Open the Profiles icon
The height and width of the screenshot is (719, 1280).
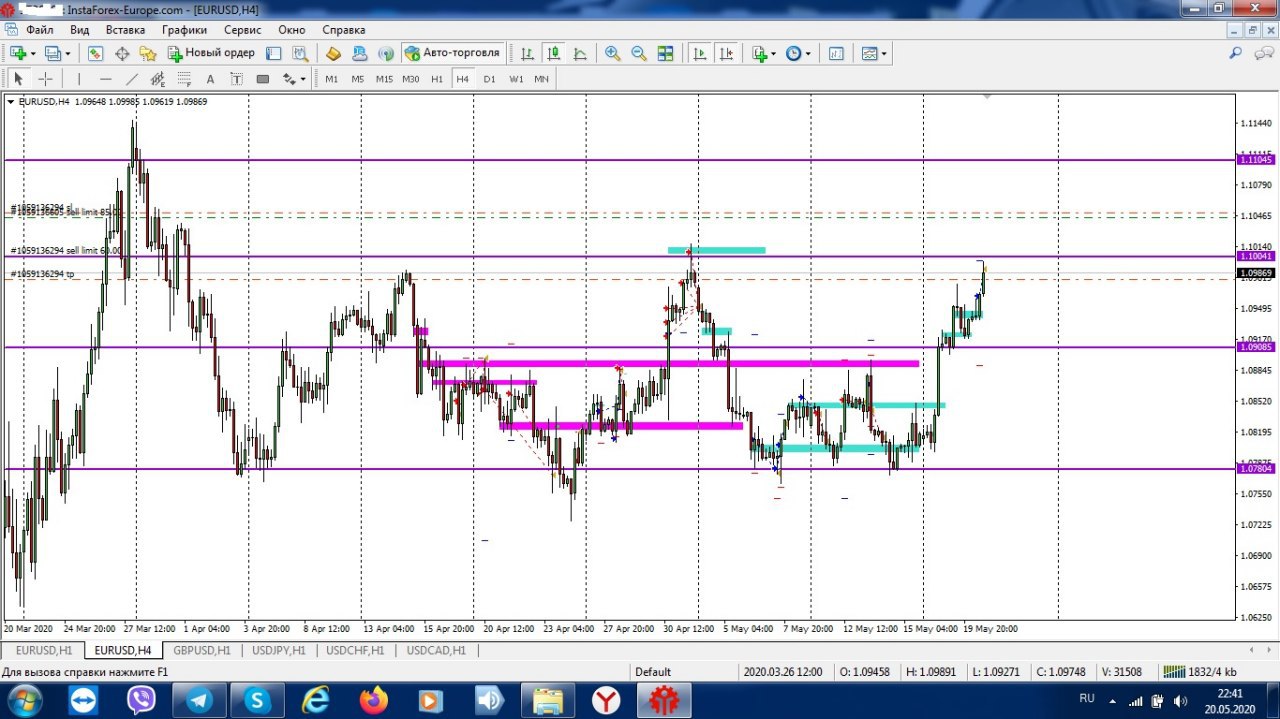coord(53,53)
